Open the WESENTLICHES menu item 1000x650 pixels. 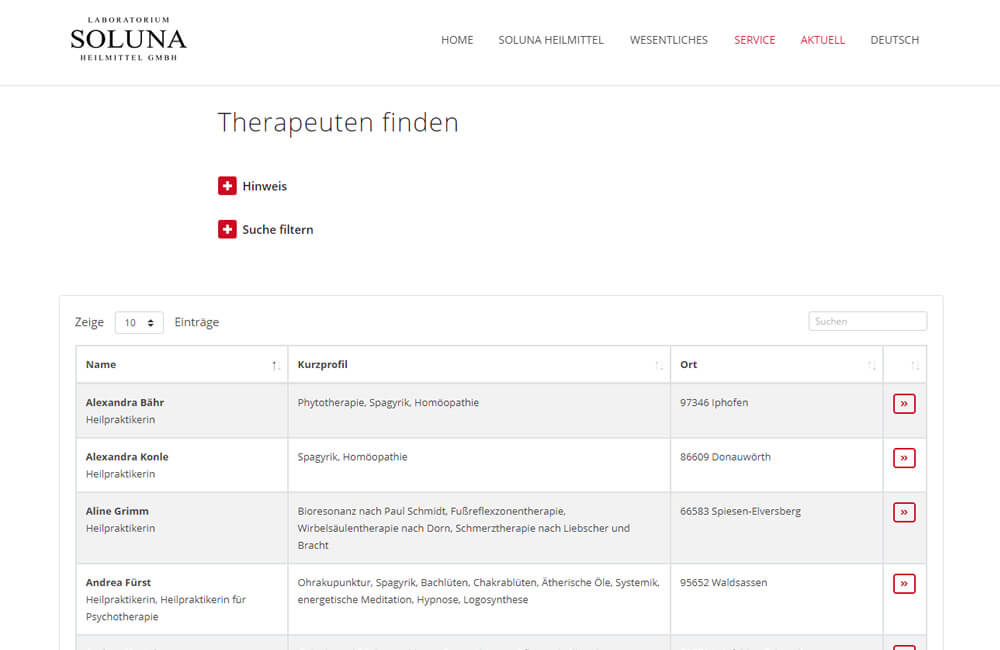[x=668, y=40]
